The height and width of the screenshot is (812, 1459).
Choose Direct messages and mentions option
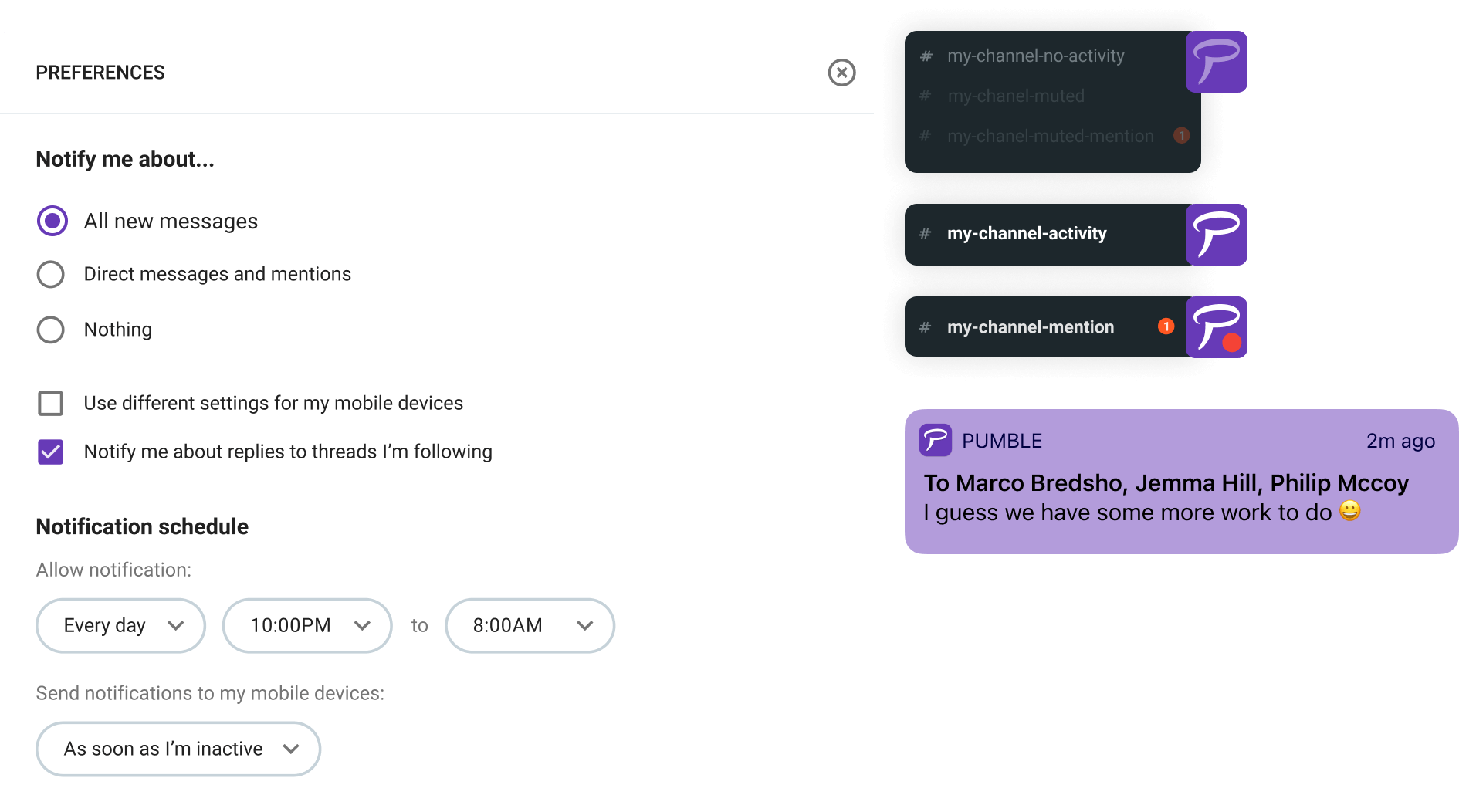coord(51,274)
